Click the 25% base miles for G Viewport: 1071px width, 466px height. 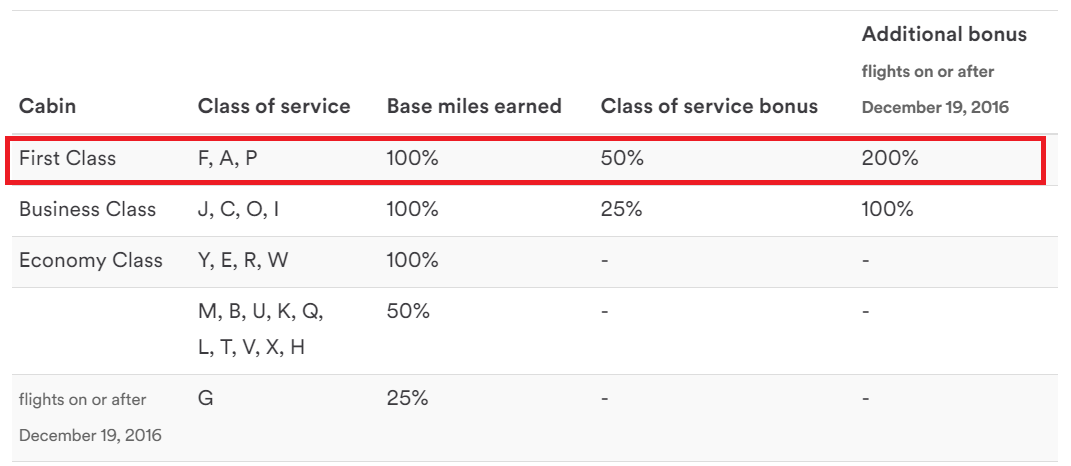tap(407, 398)
